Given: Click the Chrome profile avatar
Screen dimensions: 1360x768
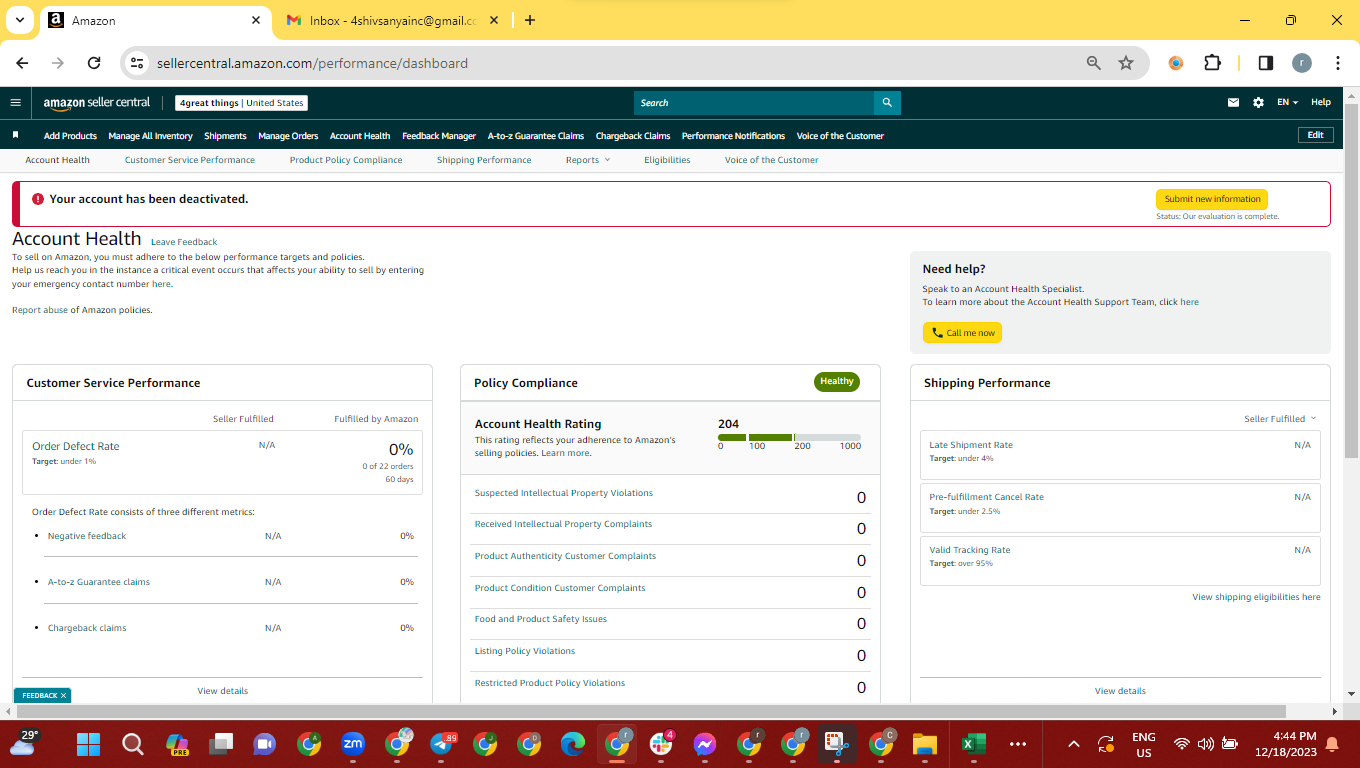Looking at the screenshot, I should 1302,63.
